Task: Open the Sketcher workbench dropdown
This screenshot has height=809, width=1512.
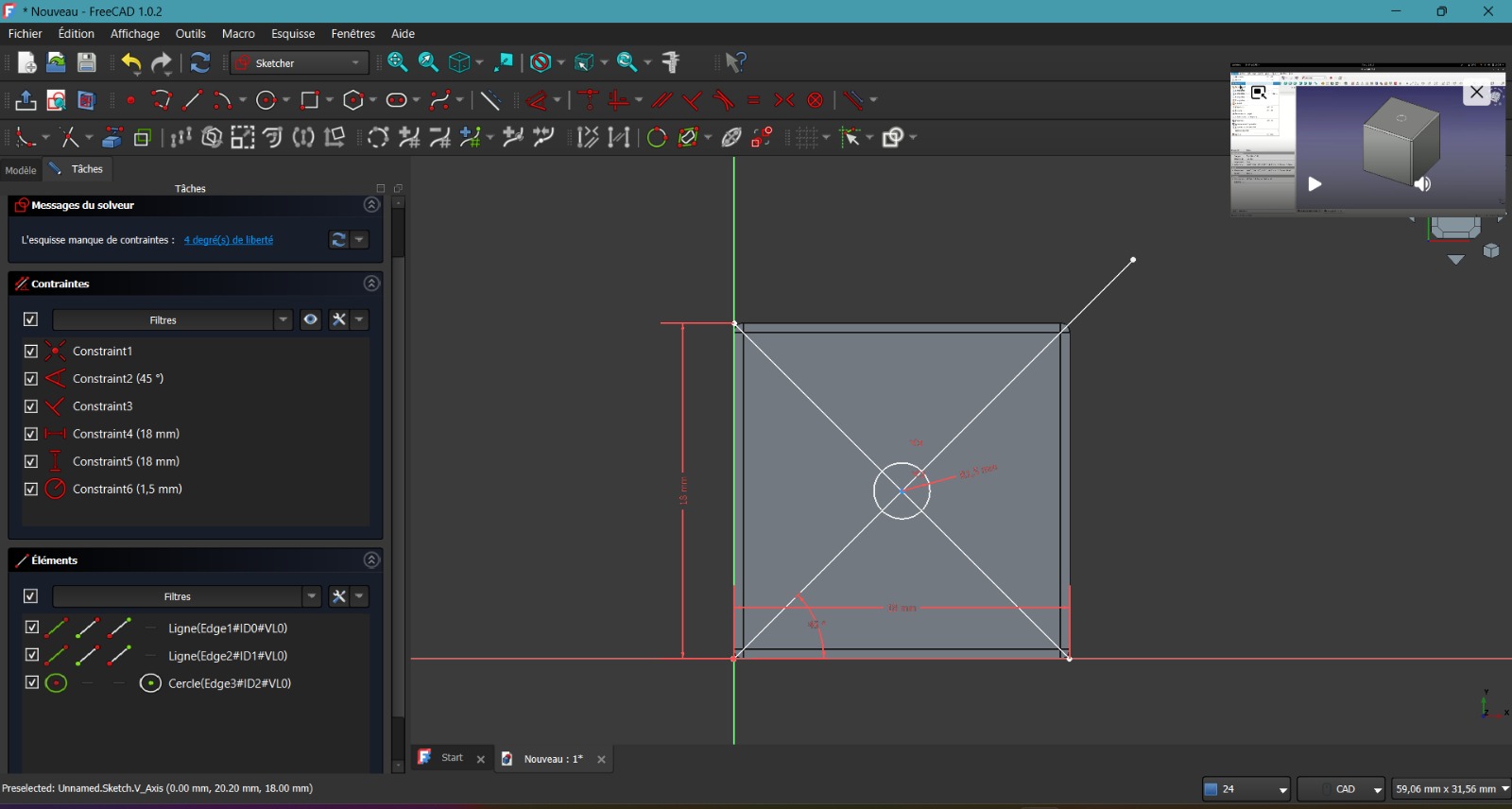Action: (300, 63)
